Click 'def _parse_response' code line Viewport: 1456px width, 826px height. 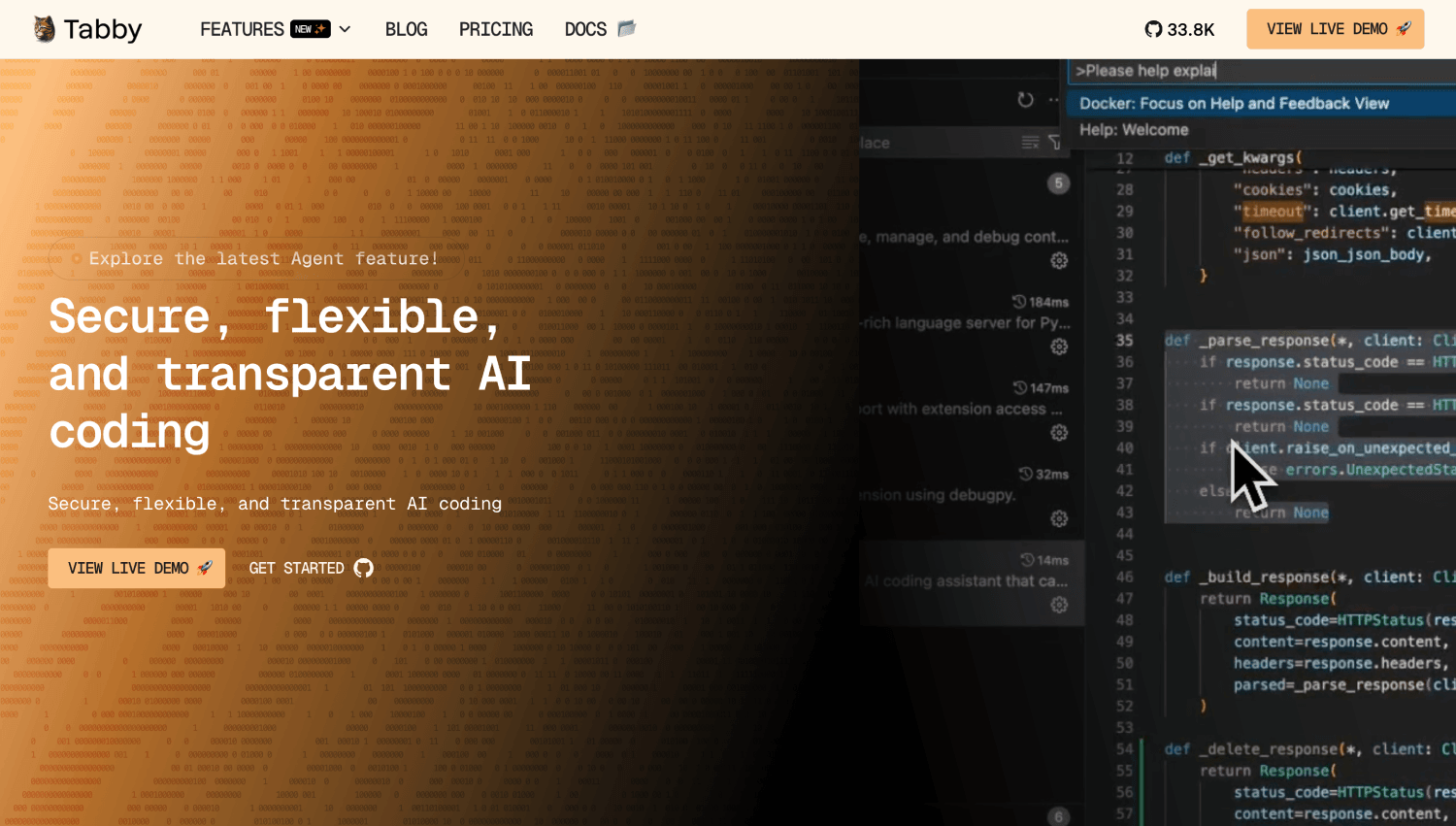1309,340
